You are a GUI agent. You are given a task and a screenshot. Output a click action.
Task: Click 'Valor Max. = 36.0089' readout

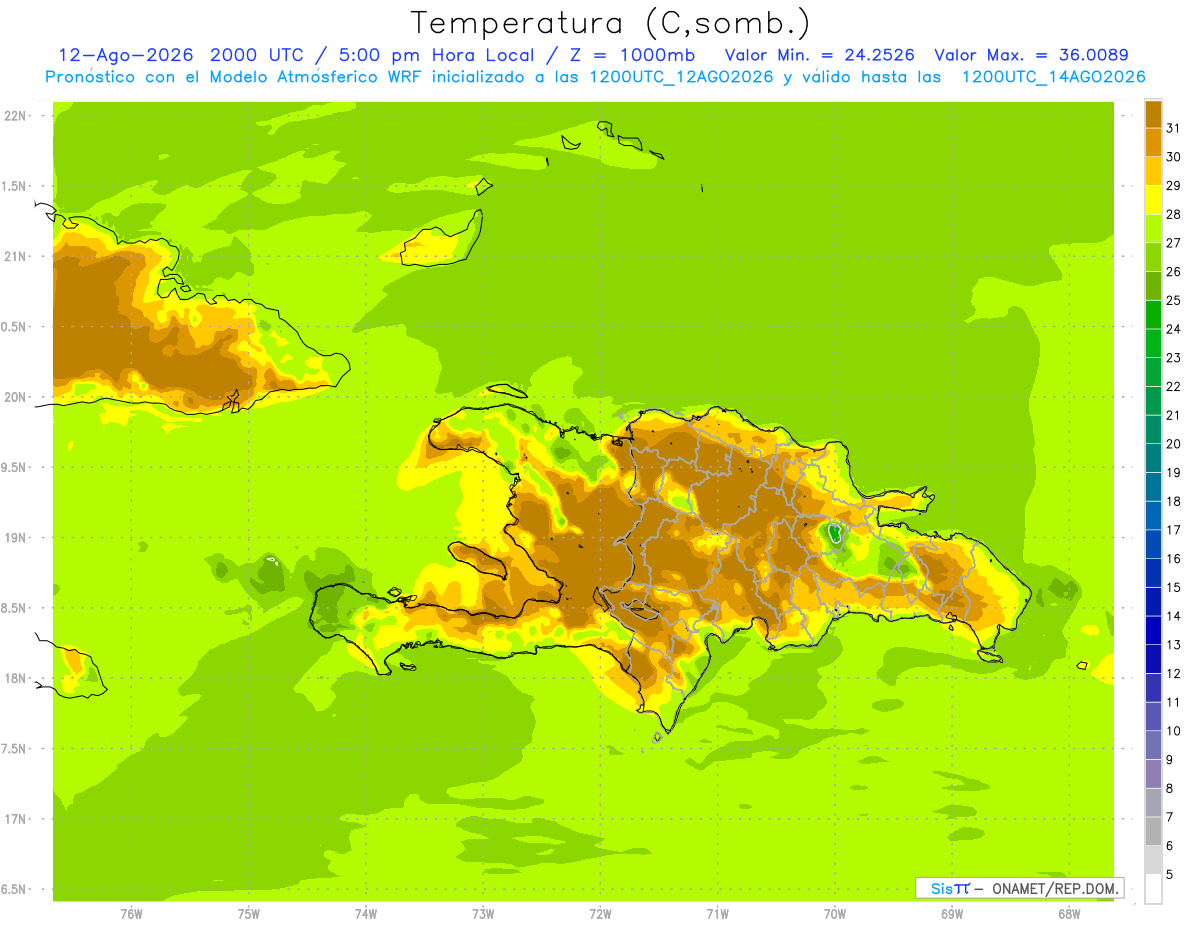(1031, 55)
